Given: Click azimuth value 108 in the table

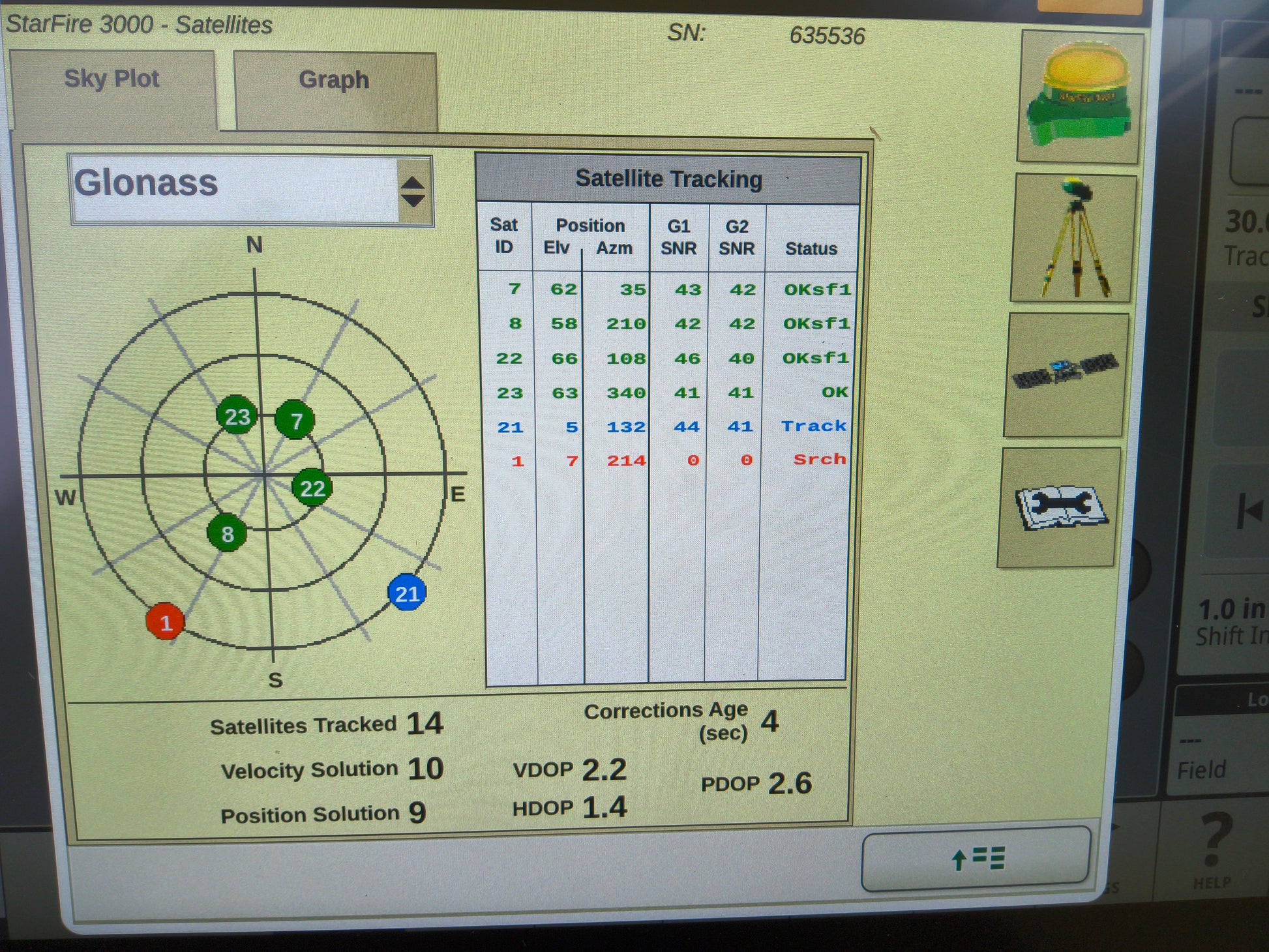Looking at the screenshot, I should click(x=626, y=358).
